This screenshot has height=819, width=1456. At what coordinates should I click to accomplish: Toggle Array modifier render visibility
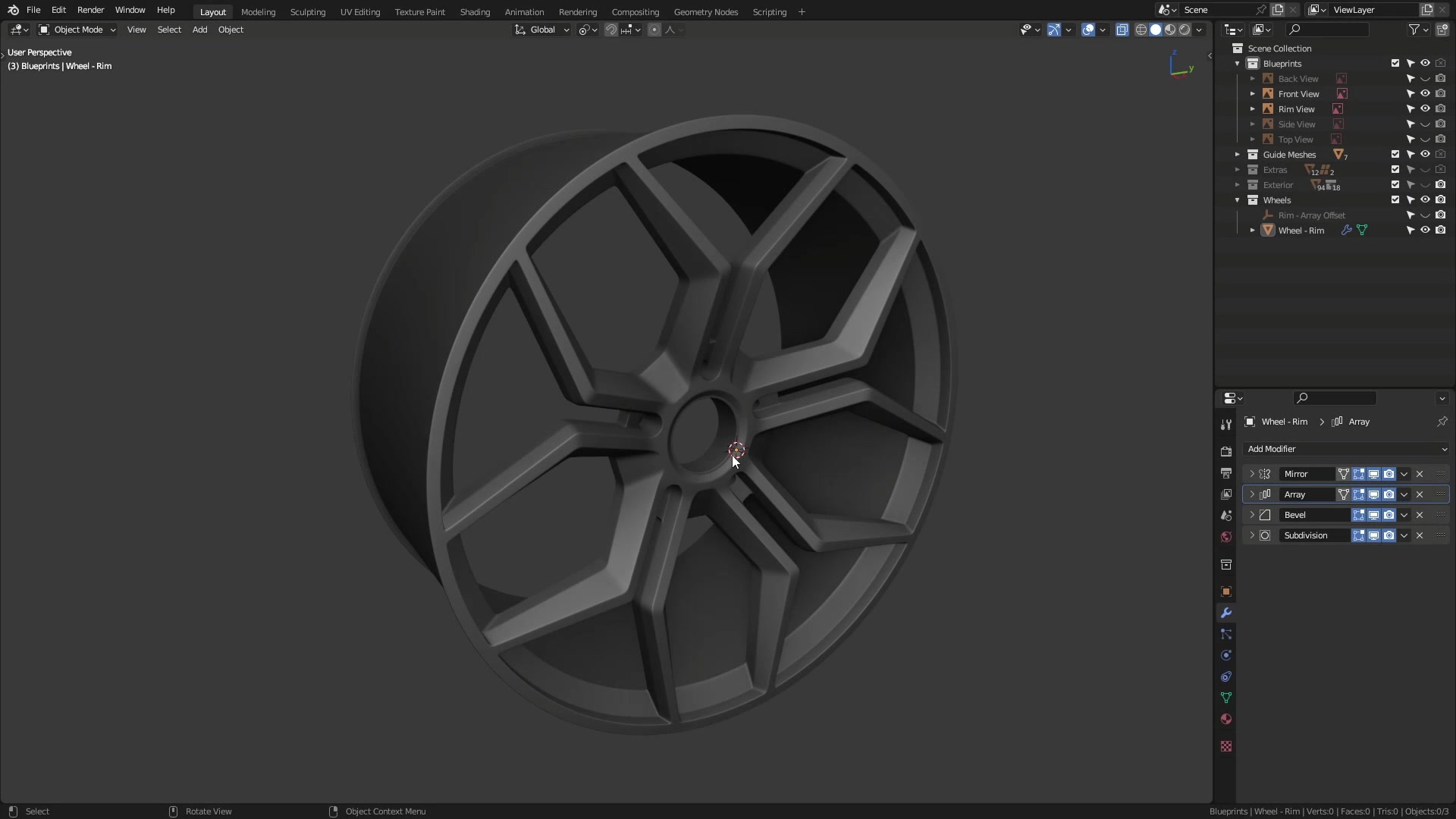[x=1389, y=494]
